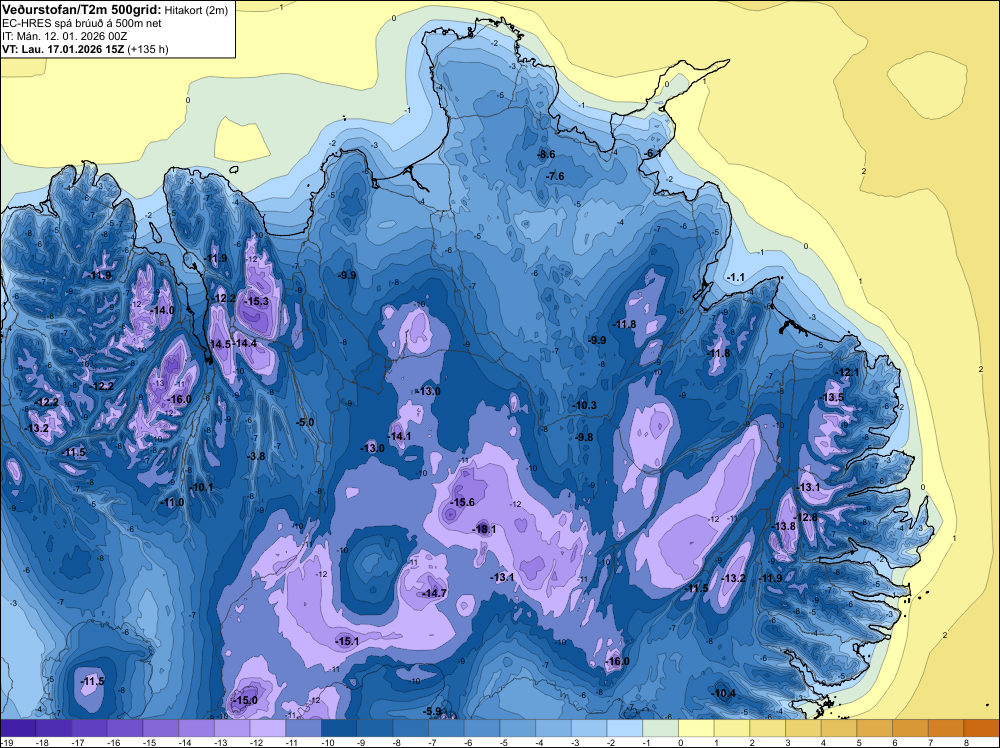Click the -12.1 temperature label
1000x748 pixels.
[847, 372]
